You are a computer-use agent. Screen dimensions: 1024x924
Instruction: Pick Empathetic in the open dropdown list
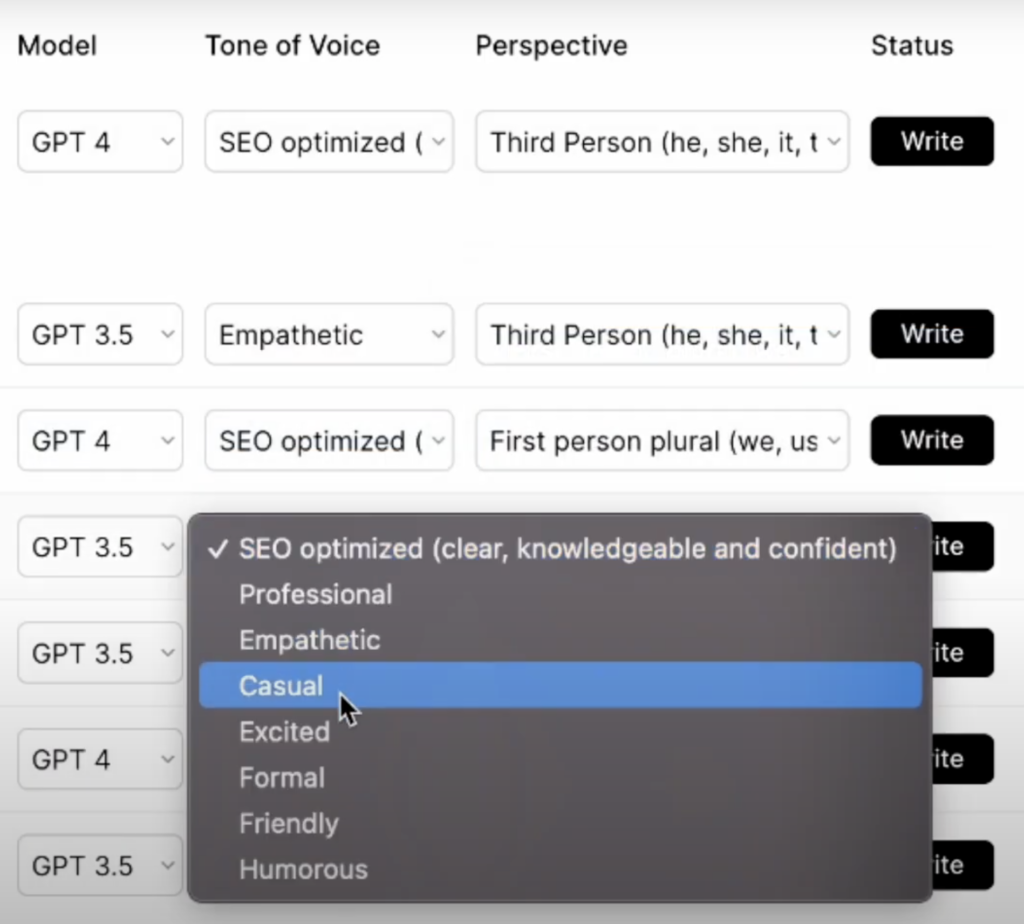coord(309,640)
